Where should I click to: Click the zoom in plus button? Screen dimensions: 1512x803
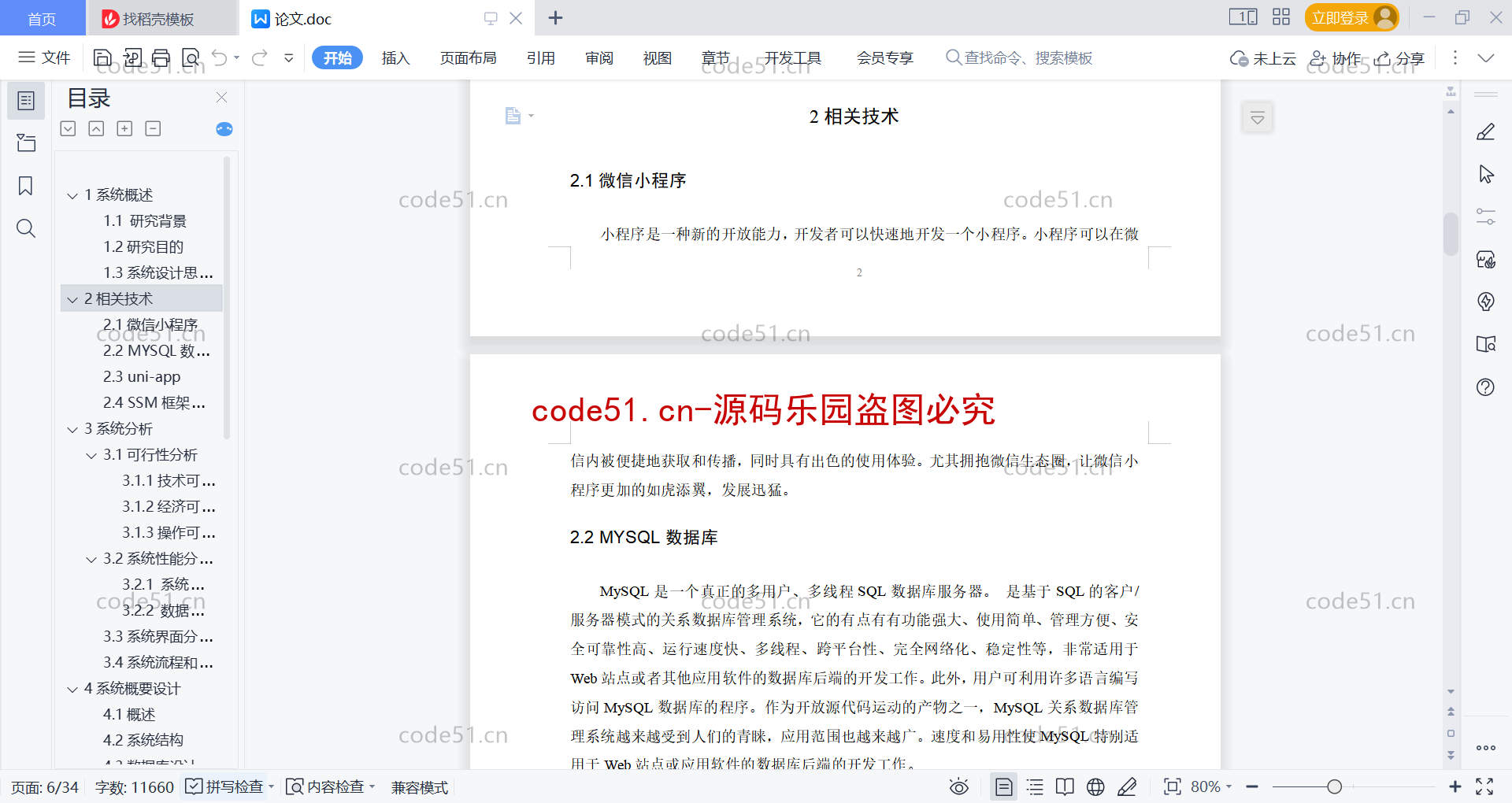(x=1455, y=786)
